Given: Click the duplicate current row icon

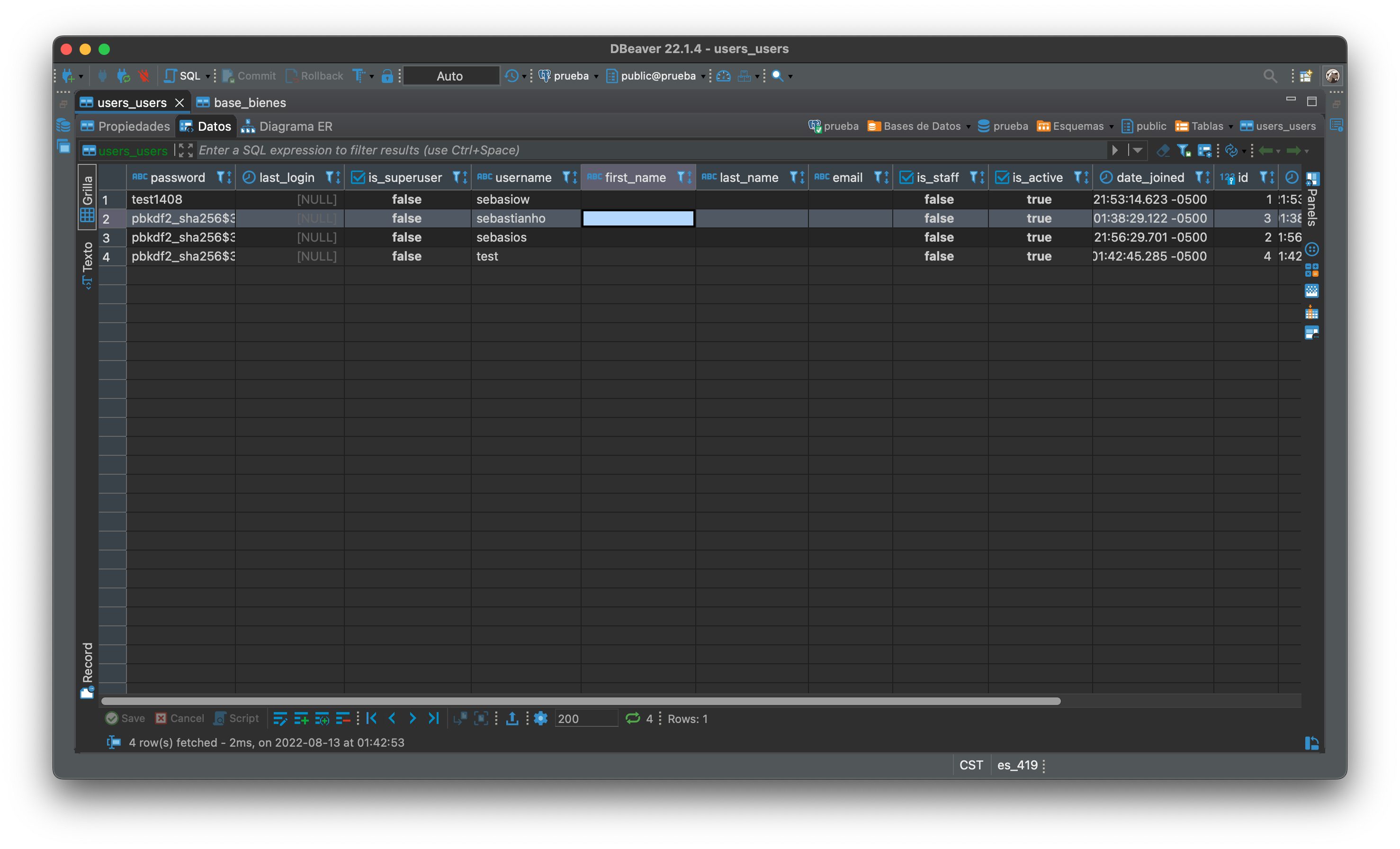Looking at the screenshot, I should (322, 718).
